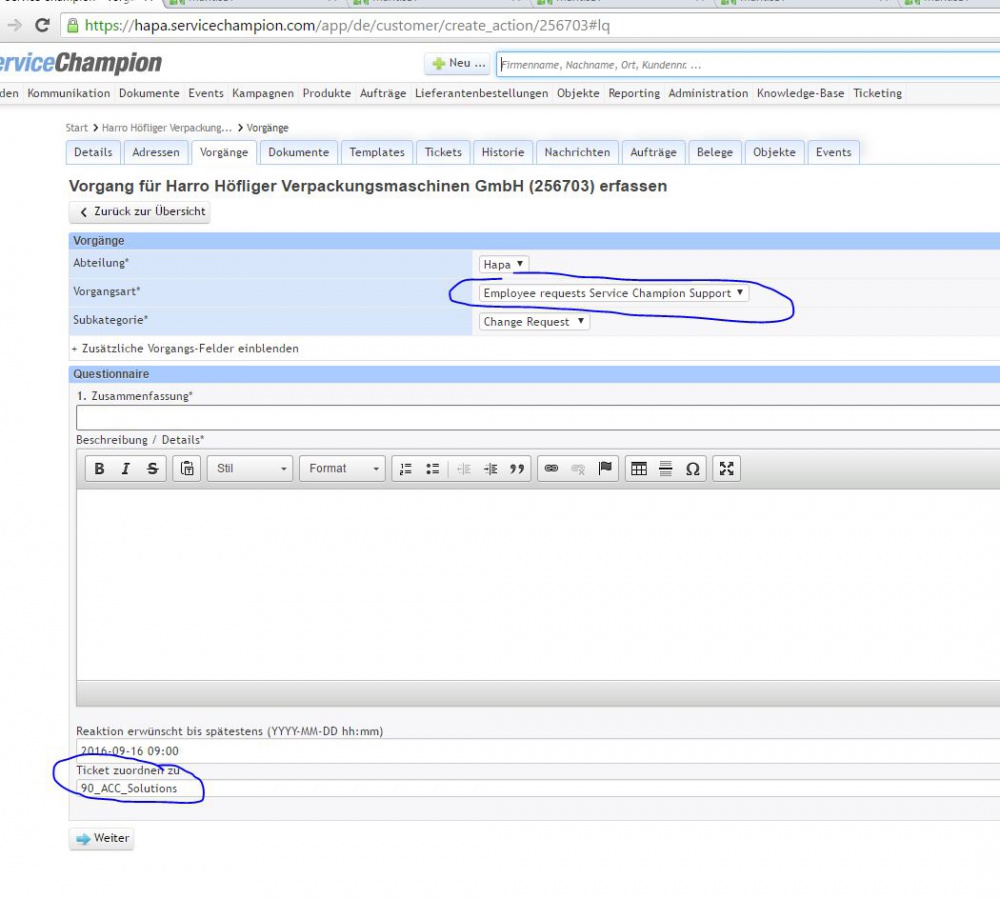Increase the indent in the editor
The image size is (1000, 899).
click(x=490, y=469)
